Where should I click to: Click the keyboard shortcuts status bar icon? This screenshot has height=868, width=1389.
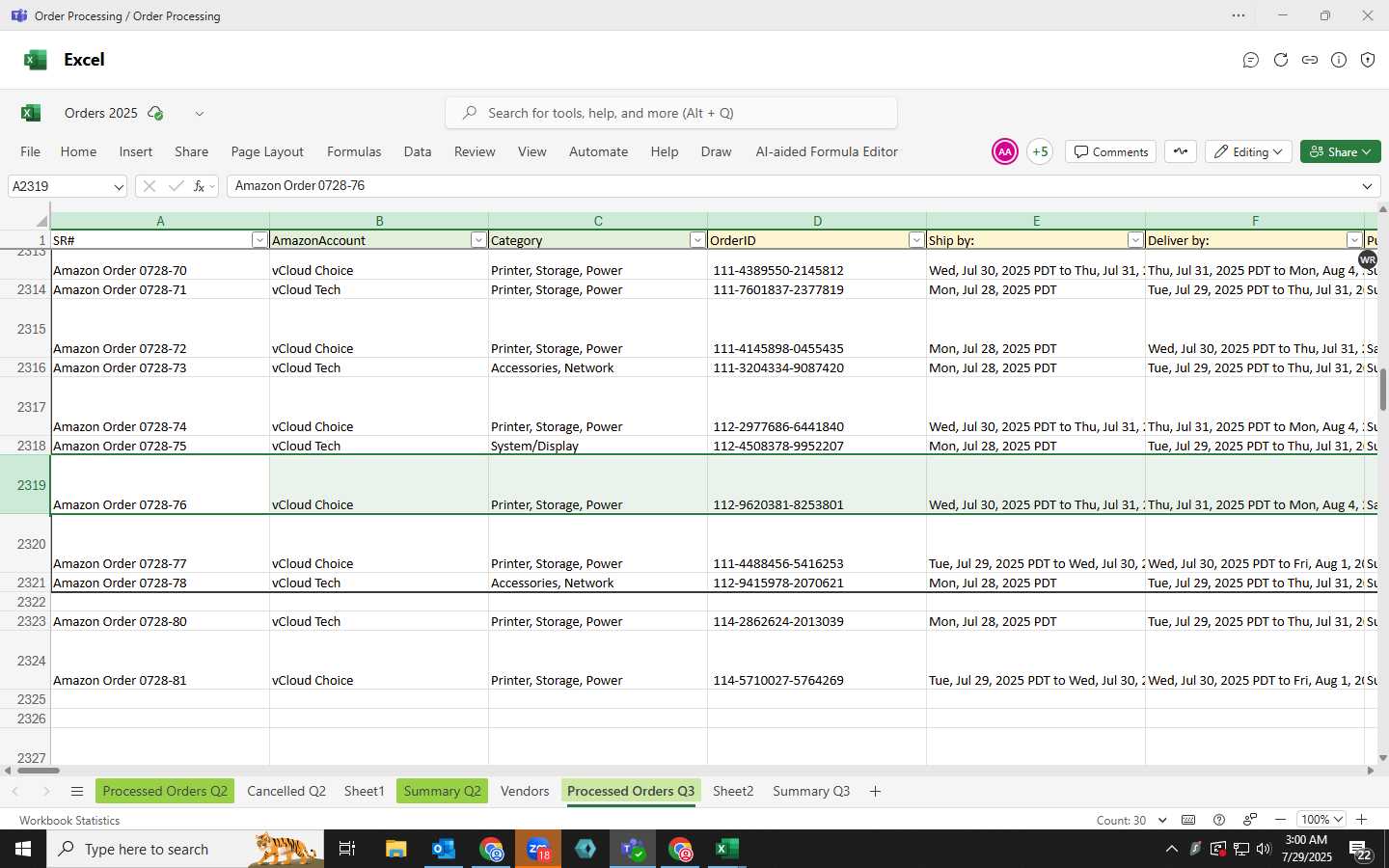(1188, 820)
